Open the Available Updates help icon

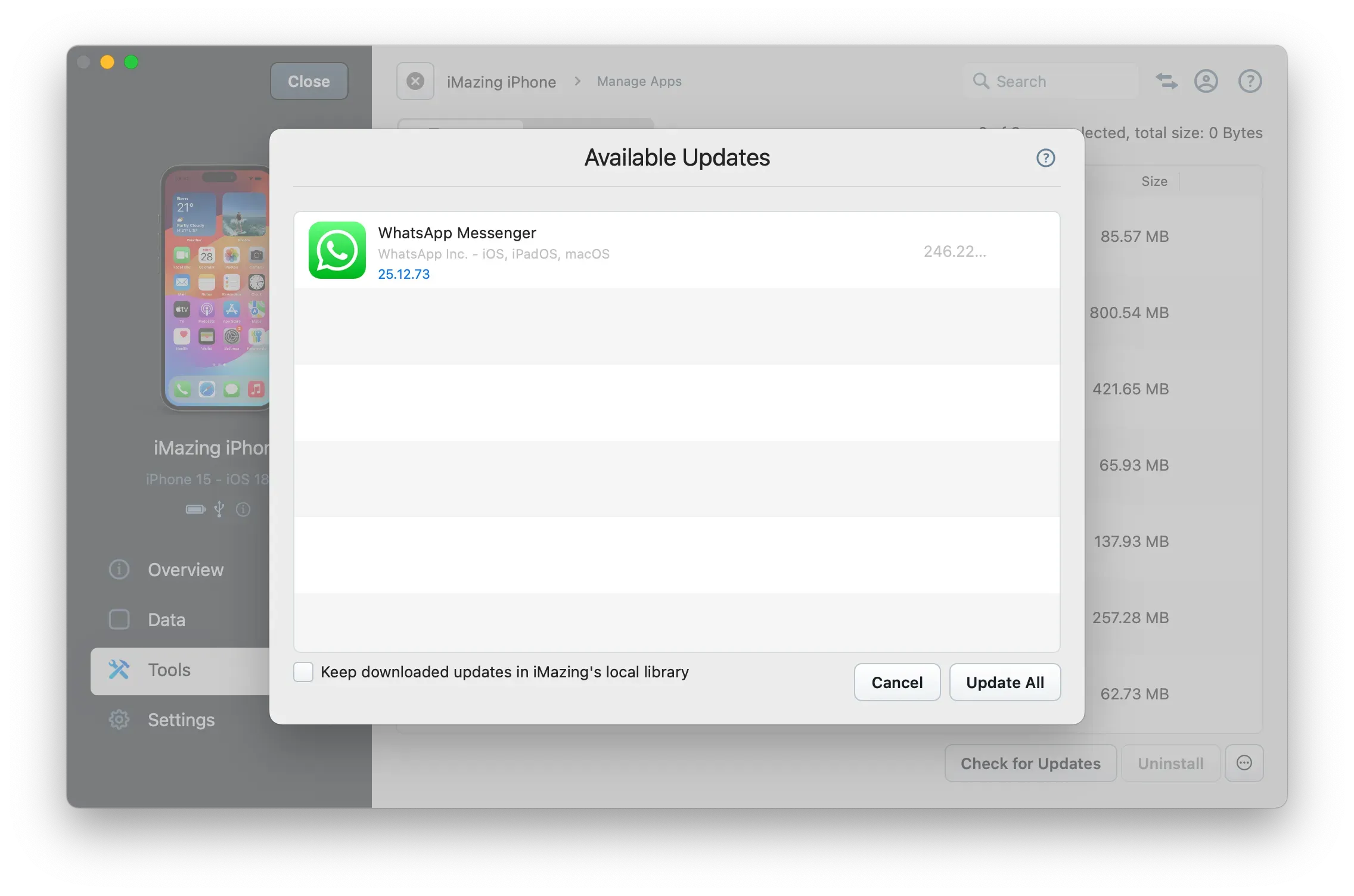tap(1045, 157)
